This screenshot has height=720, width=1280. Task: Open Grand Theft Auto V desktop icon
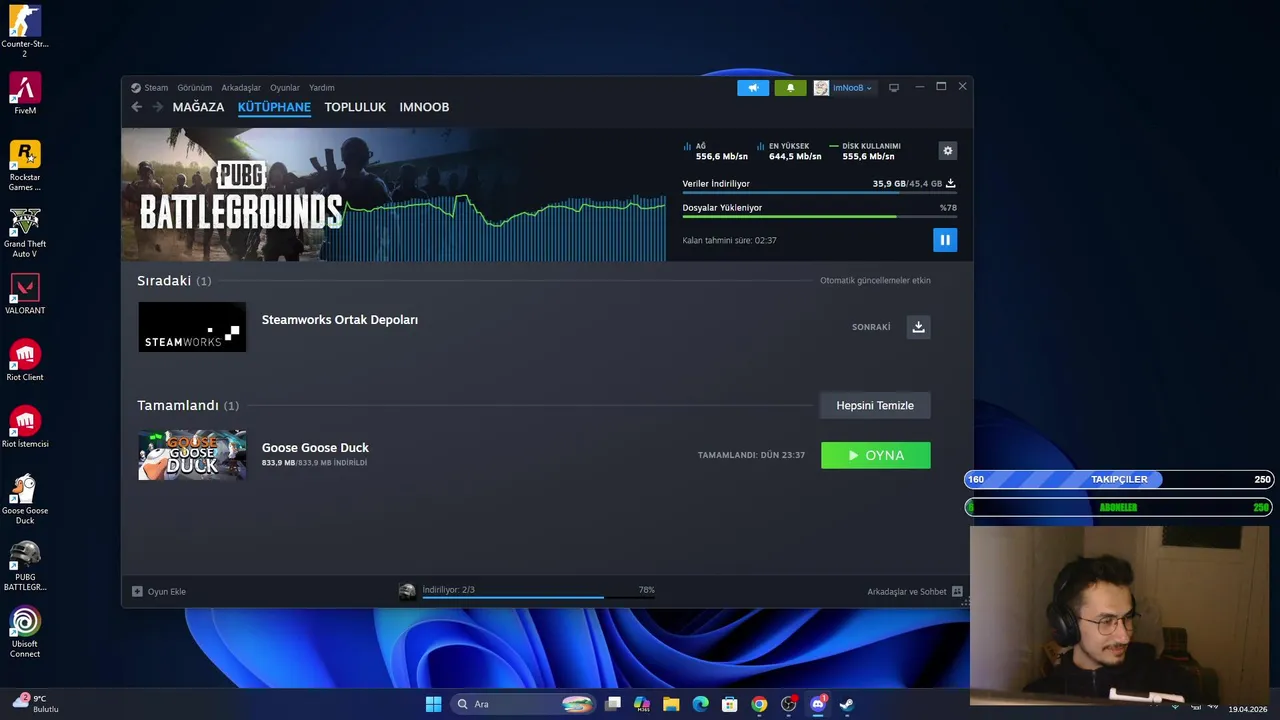click(x=25, y=233)
